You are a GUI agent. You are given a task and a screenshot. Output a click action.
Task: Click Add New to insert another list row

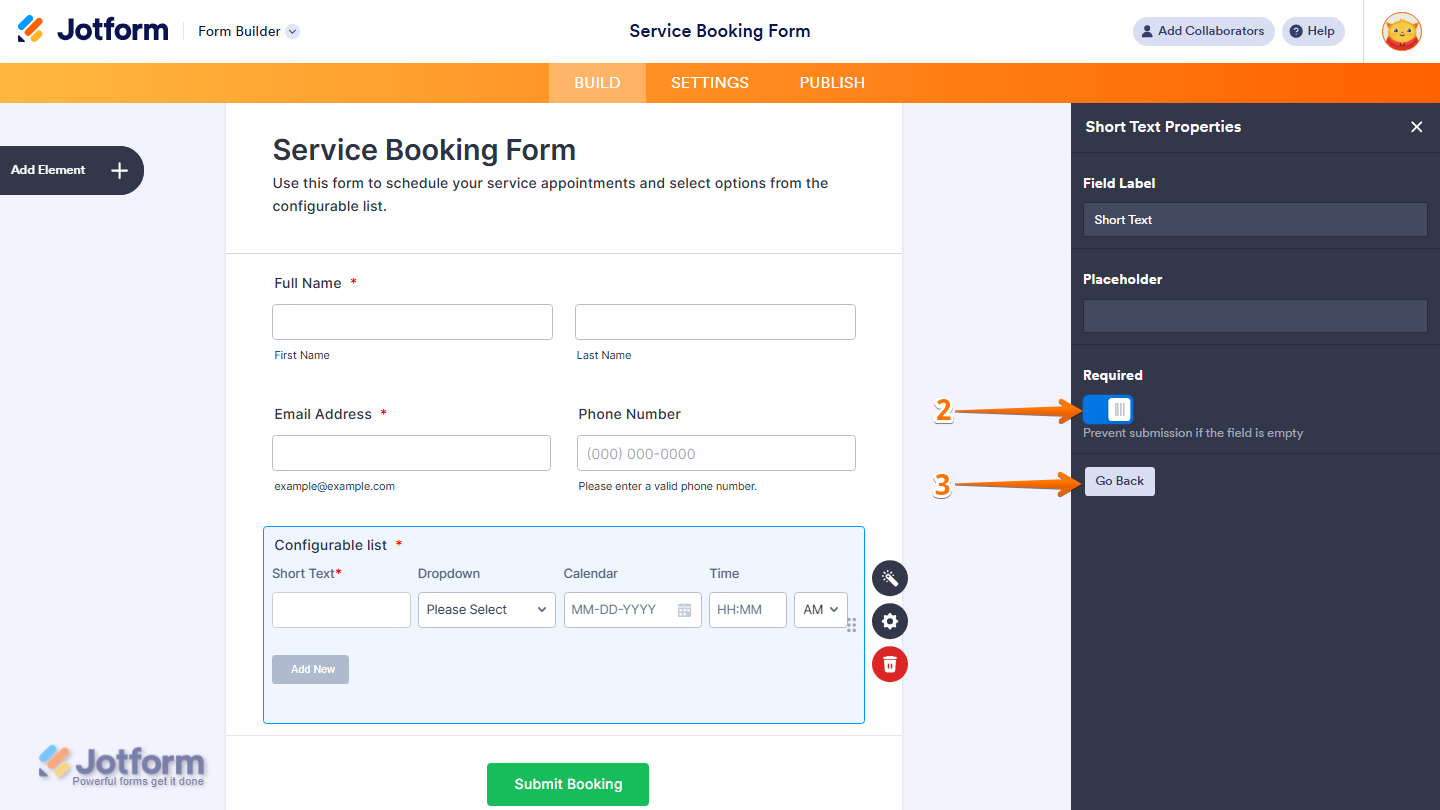click(x=310, y=669)
